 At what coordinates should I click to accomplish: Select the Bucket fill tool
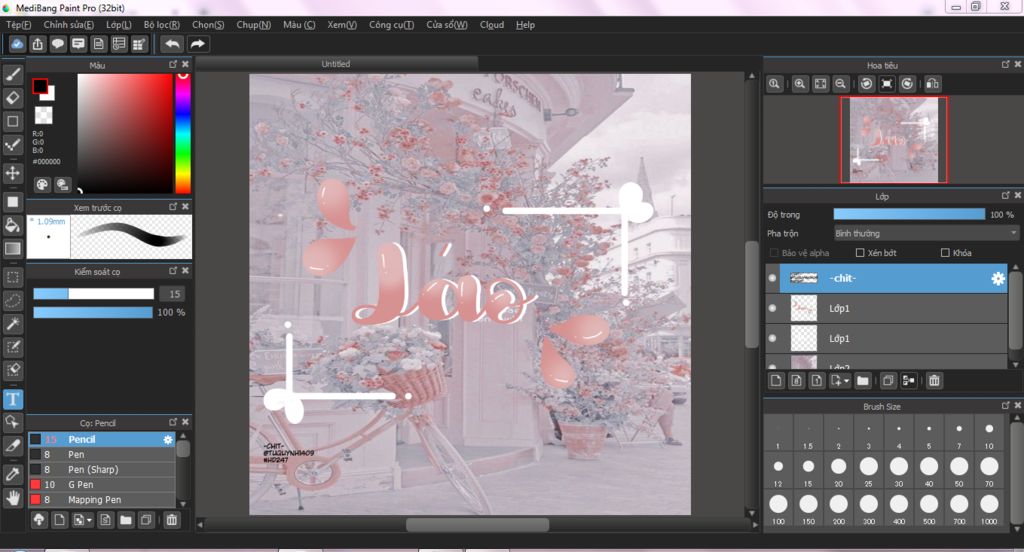13,224
